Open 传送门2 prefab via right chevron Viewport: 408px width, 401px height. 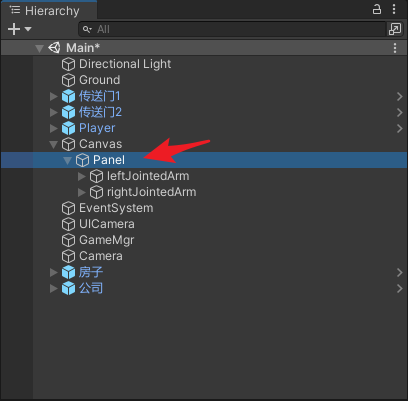click(400, 112)
